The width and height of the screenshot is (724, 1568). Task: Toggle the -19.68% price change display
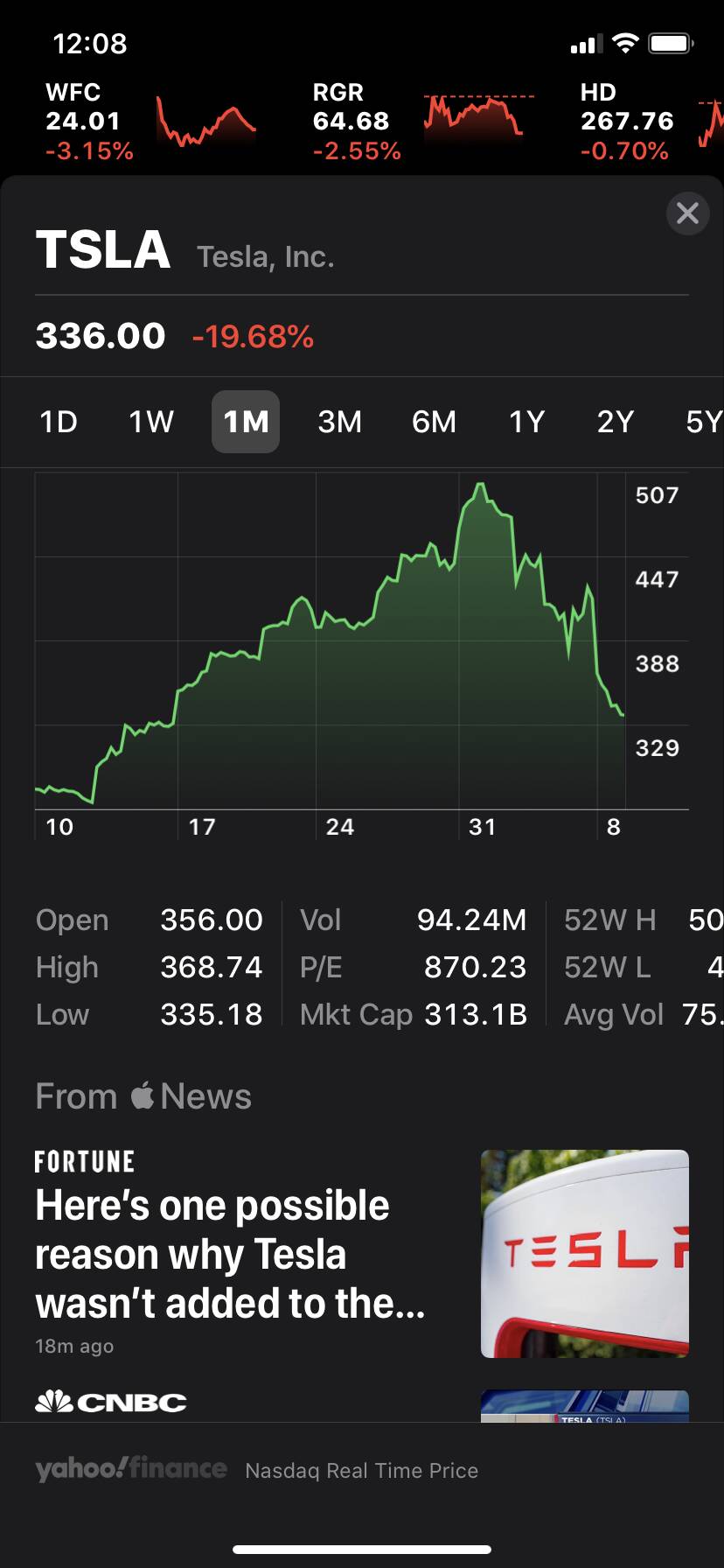(253, 337)
